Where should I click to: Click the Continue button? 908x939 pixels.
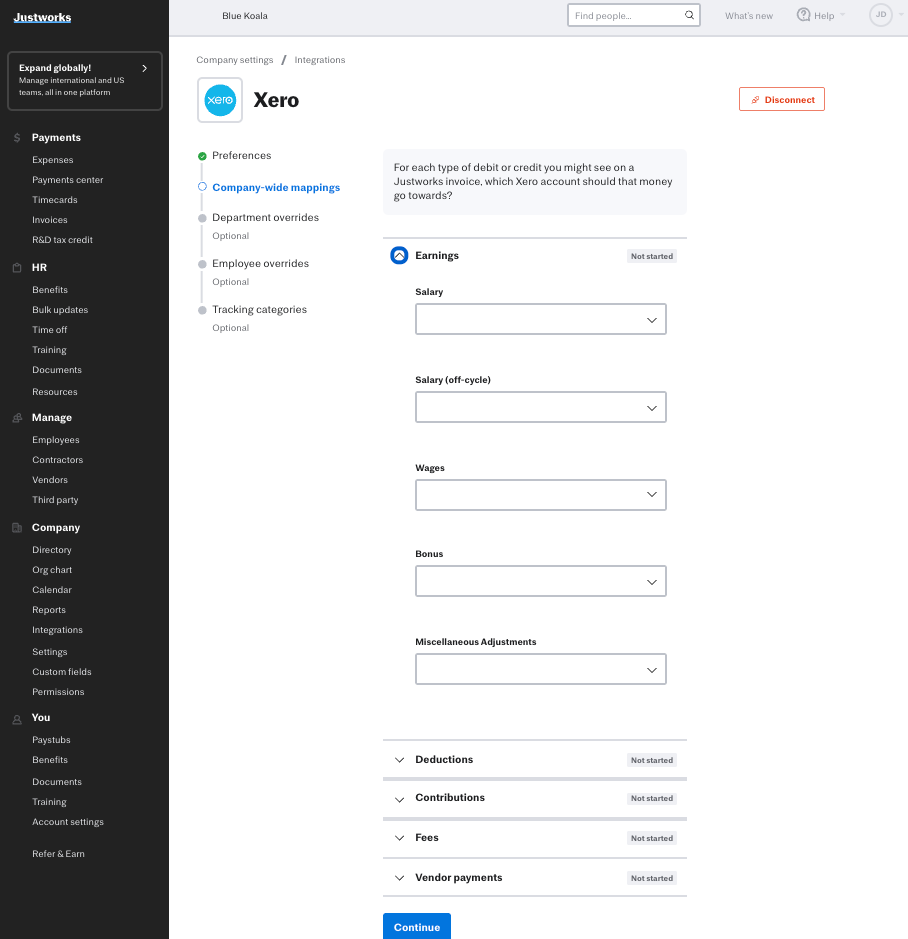(416, 927)
